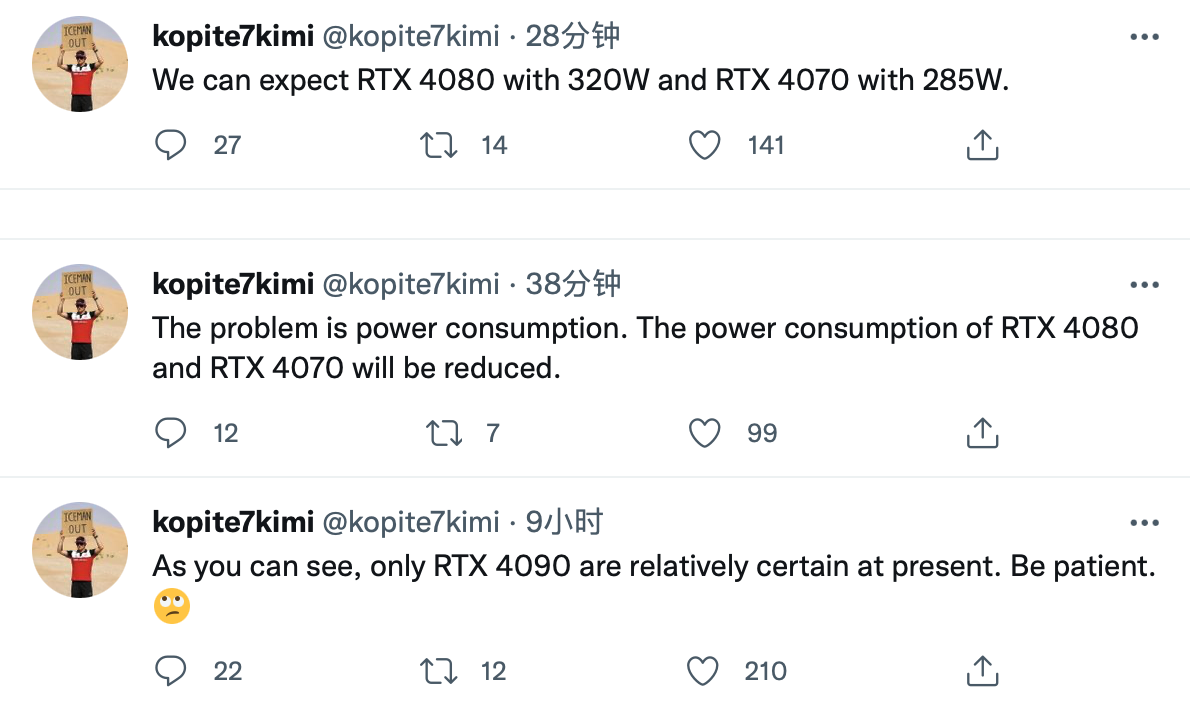Share the RTX 4090 Be patient tweet
1190x706 pixels.
(982, 671)
